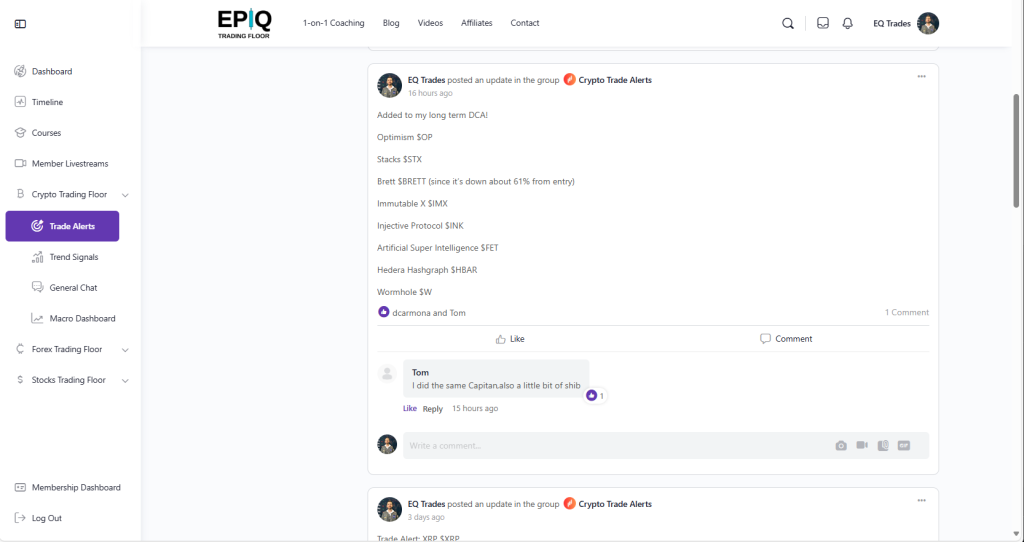Select the Trade Alerts sidebar item

63,226
